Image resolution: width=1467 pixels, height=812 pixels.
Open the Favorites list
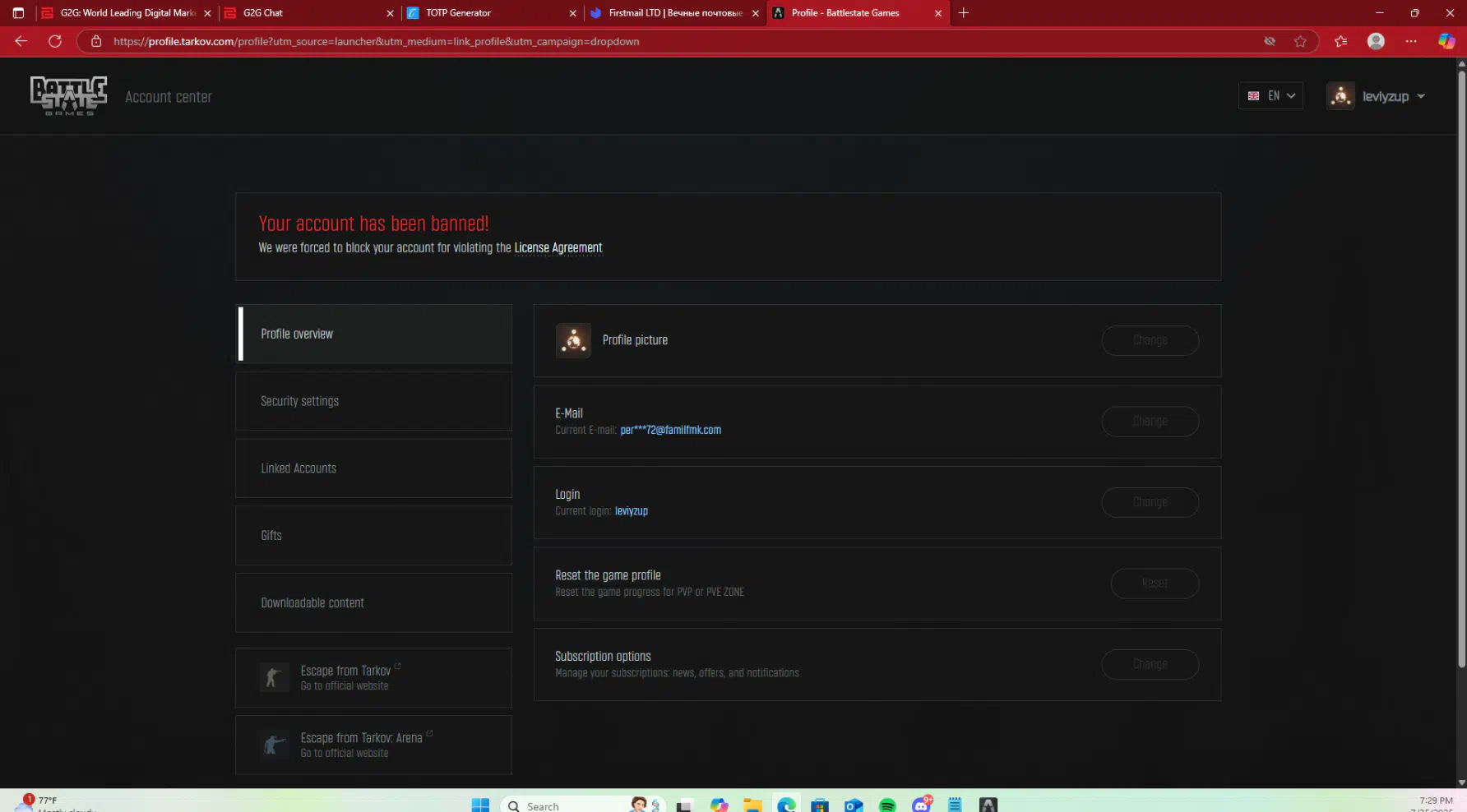click(x=1340, y=41)
